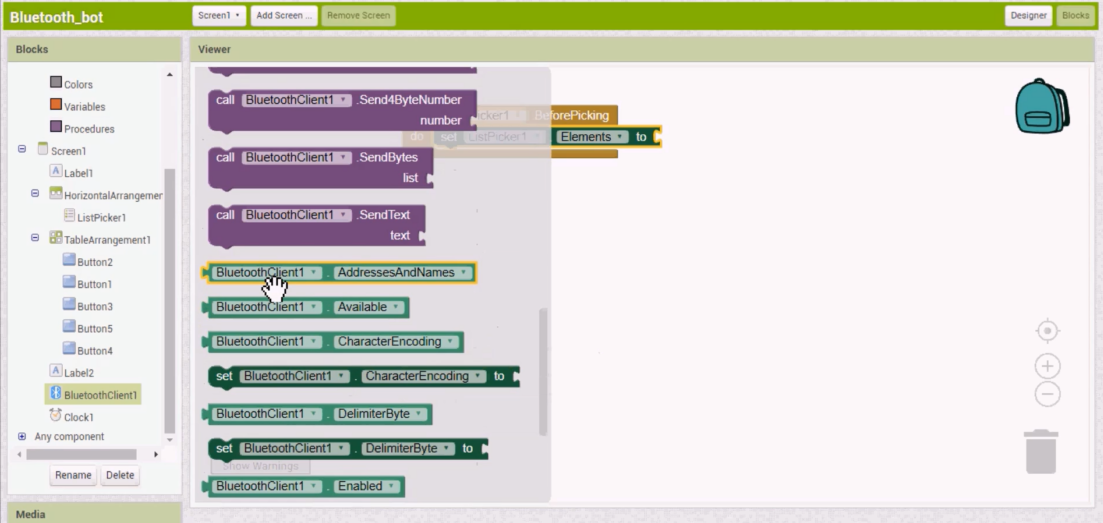Image resolution: width=1103 pixels, height=523 pixels.
Task: Click the Blocks panel vertical scrollbar
Action: tap(169, 301)
